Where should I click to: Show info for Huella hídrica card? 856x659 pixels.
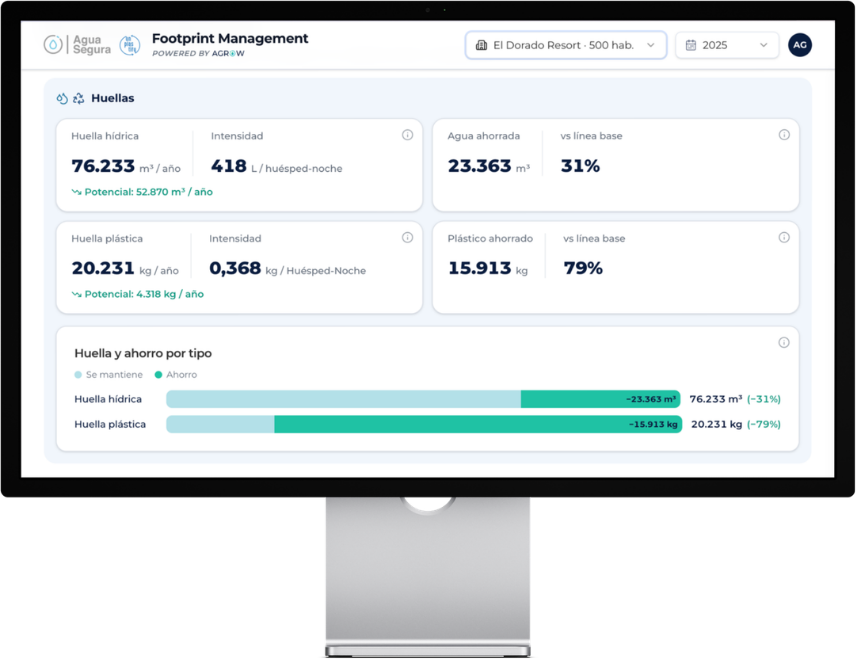point(407,135)
